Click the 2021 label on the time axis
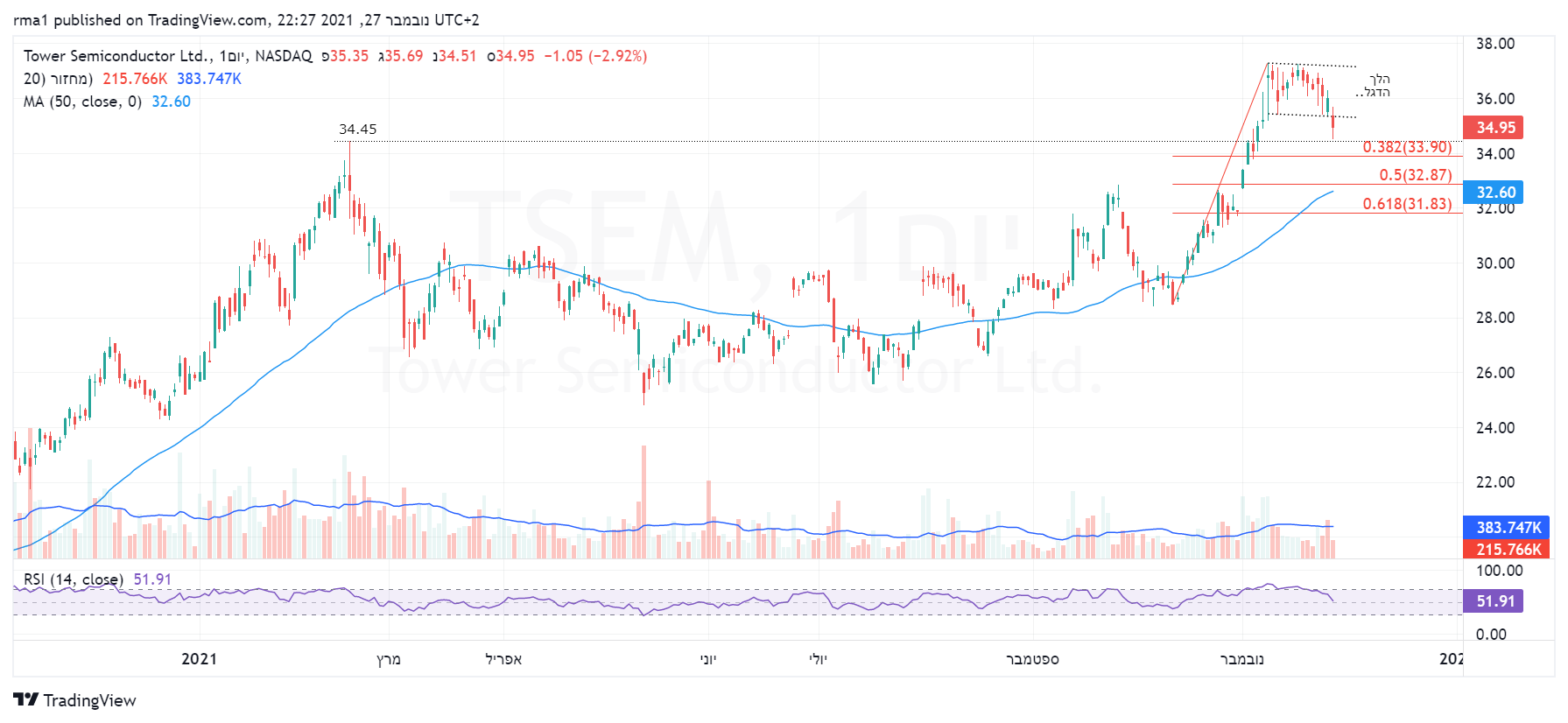This screenshot has height=723, width=1568. coord(199,659)
